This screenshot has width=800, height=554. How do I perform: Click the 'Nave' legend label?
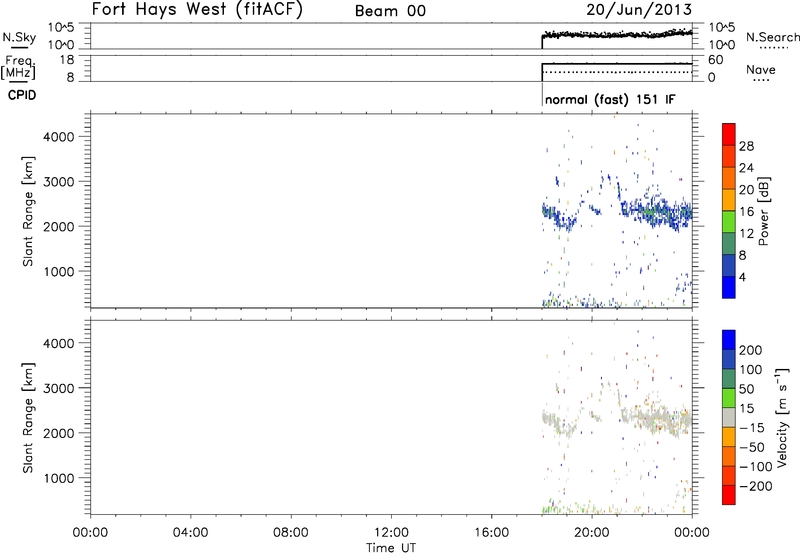pos(761,69)
